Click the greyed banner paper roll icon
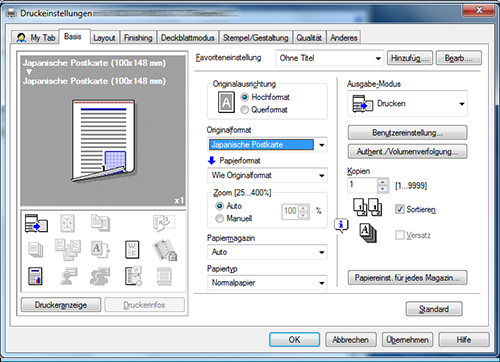The image size is (500, 362). tap(164, 276)
